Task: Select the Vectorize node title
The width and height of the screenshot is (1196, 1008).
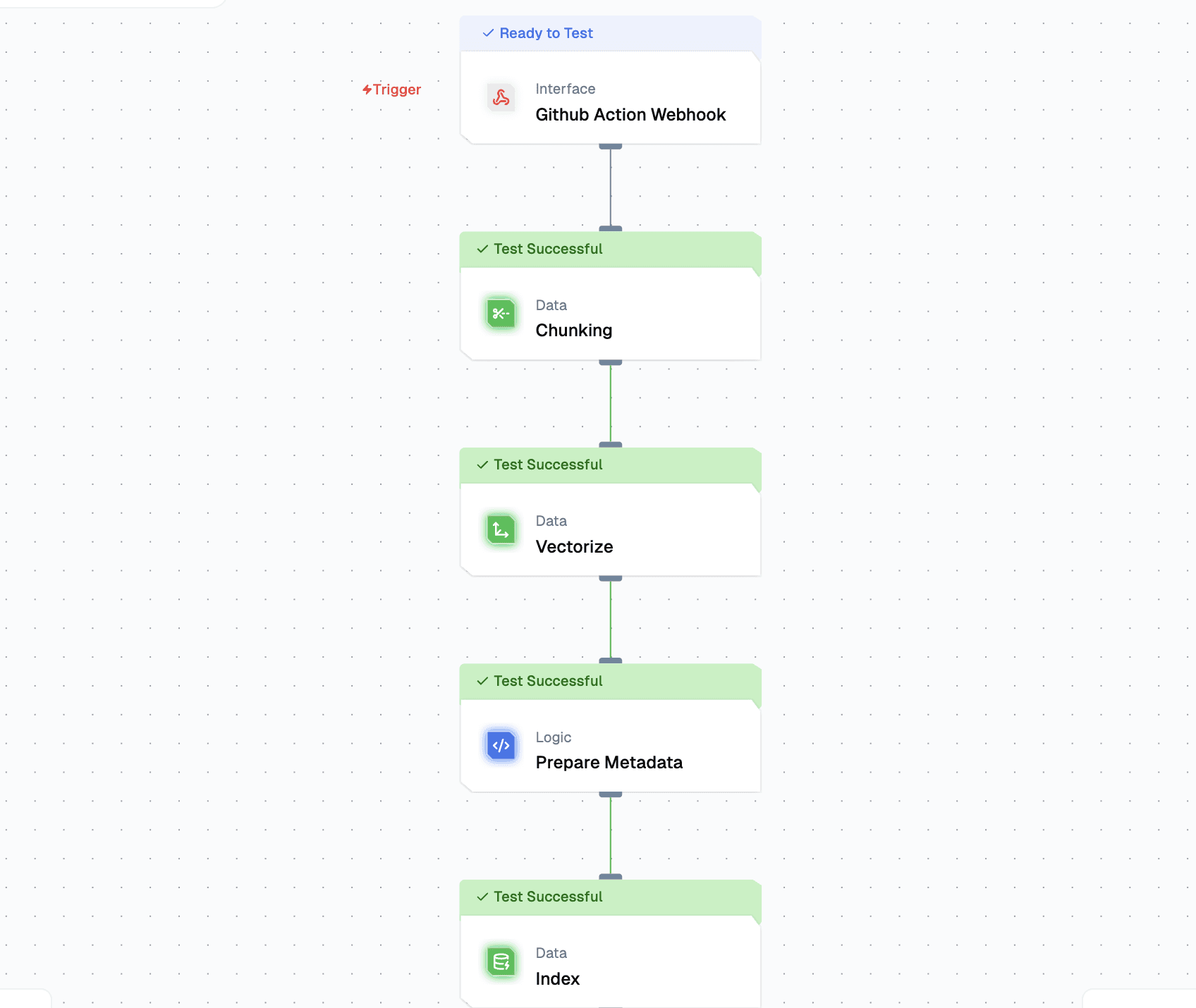Action: tap(574, 547)
